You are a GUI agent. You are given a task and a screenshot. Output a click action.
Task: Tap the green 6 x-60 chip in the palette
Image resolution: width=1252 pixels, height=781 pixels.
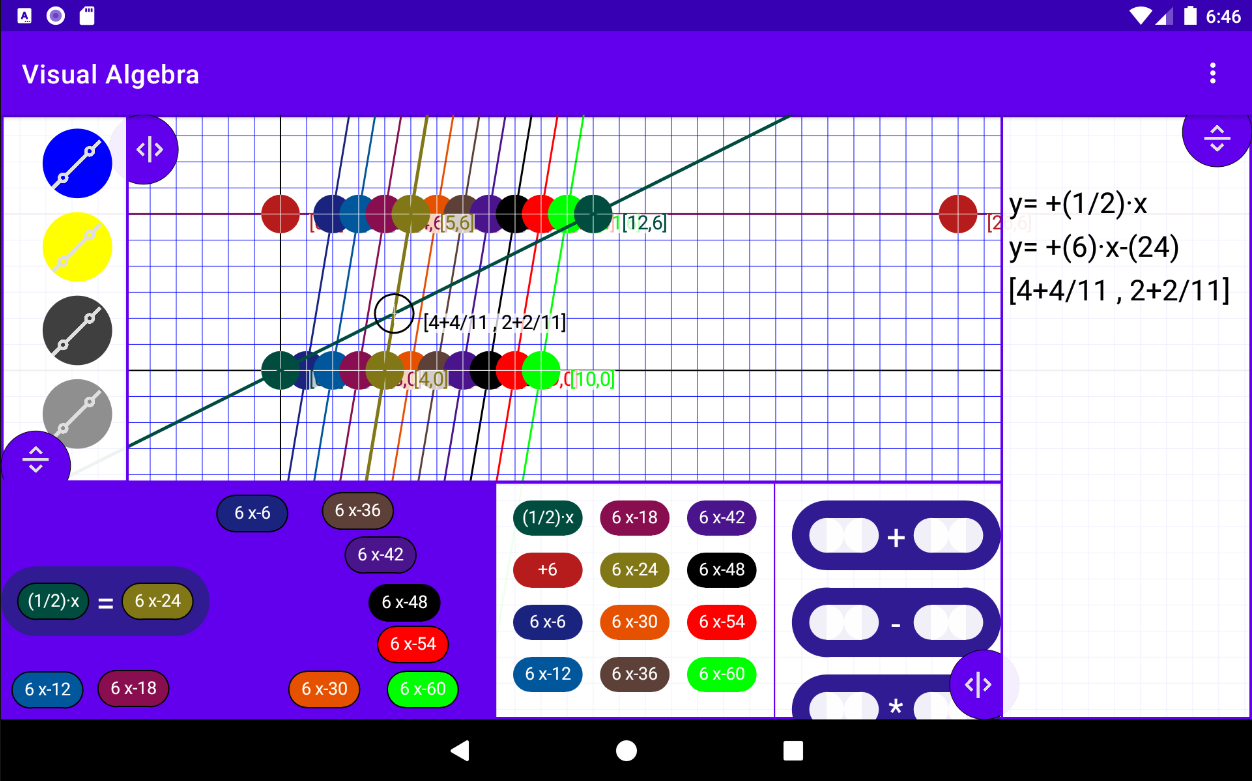(x=722, y=674)
